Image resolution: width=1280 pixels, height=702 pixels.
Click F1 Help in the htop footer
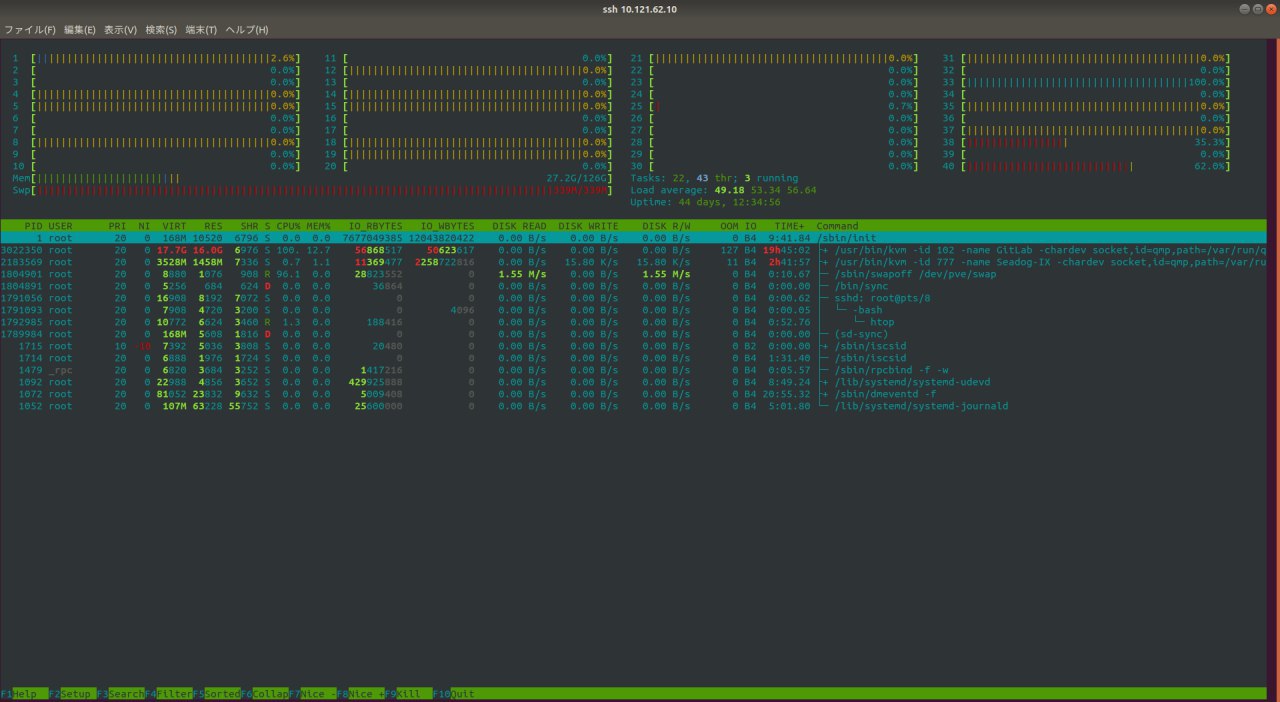(x=24, y=694)
